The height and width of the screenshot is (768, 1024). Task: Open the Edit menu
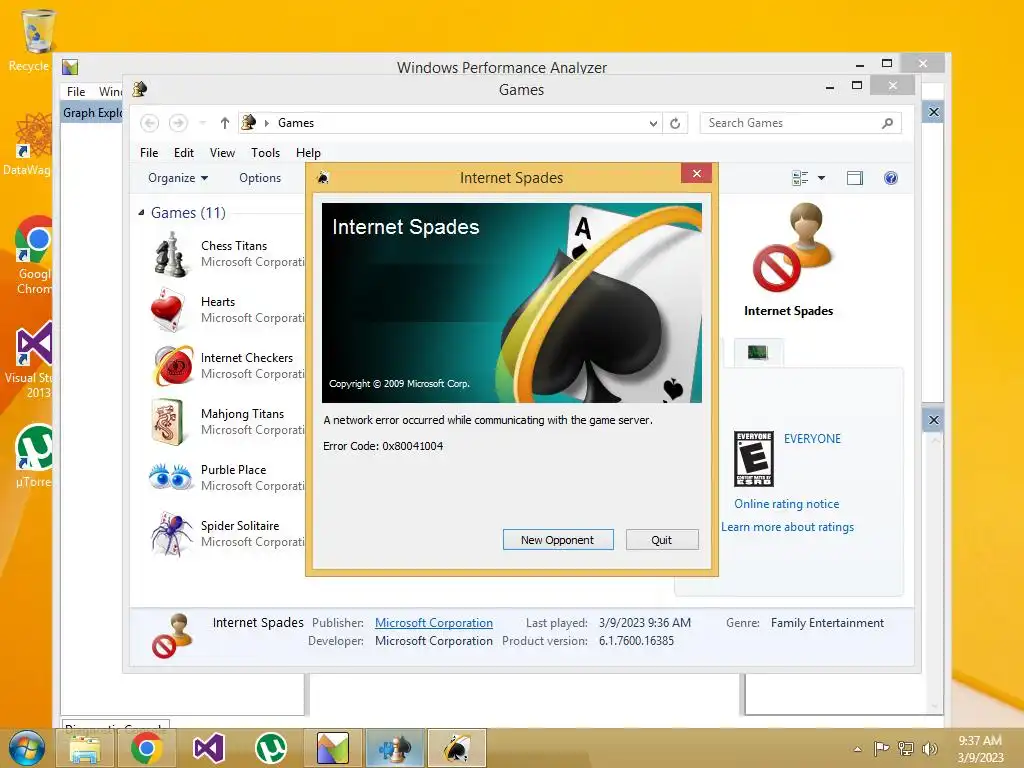tap(184, 153)
